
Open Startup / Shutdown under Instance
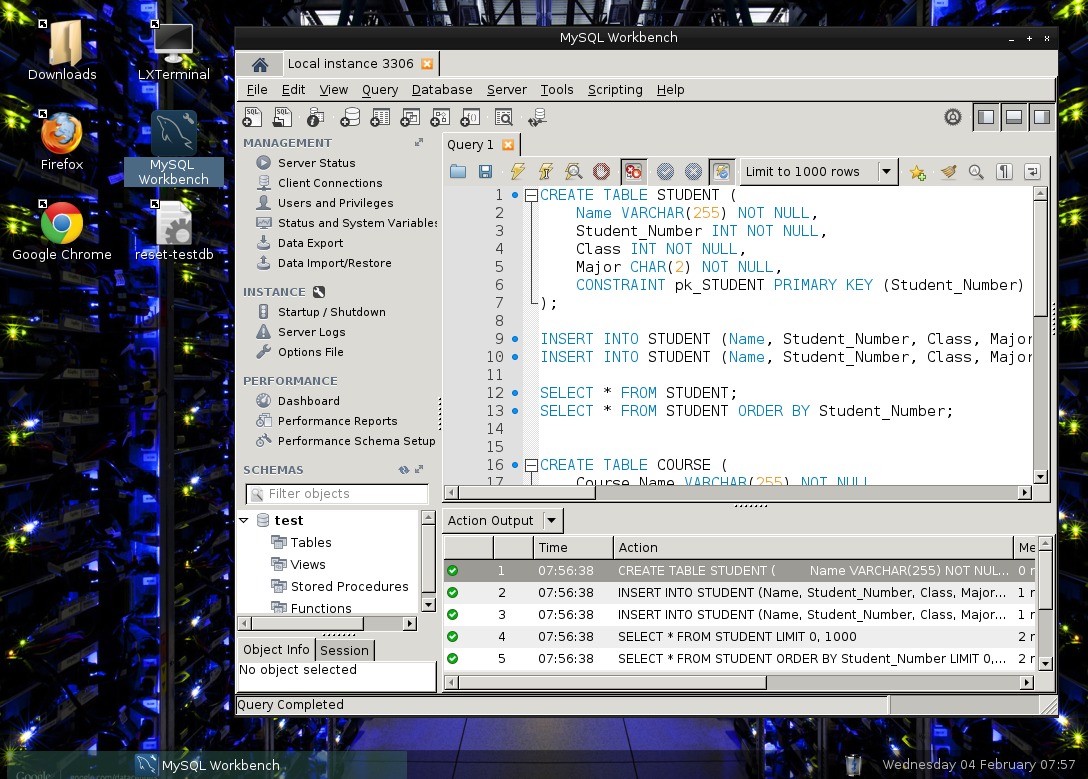pos(332,312)
